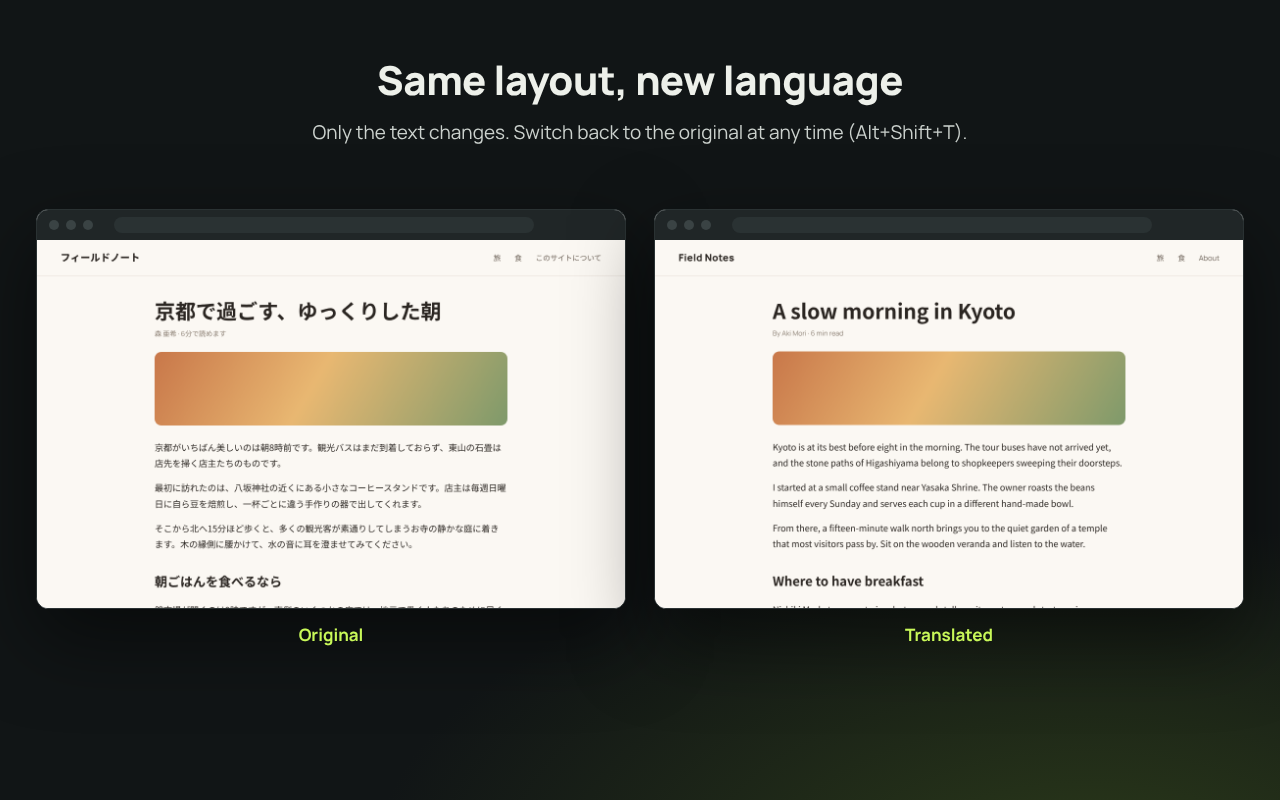Click the Alt+Shift+T shortcut subtitle text
The width and height of the screenshot is (1280, 800).
tap(640, 133)
